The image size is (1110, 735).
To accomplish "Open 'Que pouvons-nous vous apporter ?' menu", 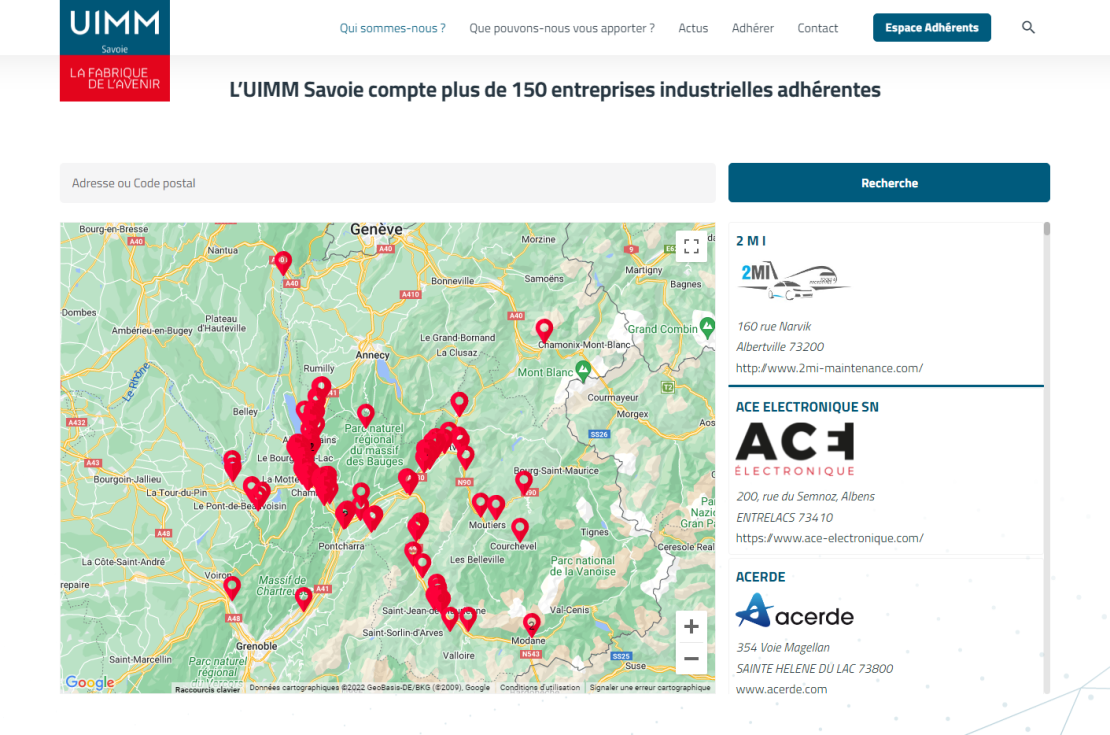I will tap(561, 28).
